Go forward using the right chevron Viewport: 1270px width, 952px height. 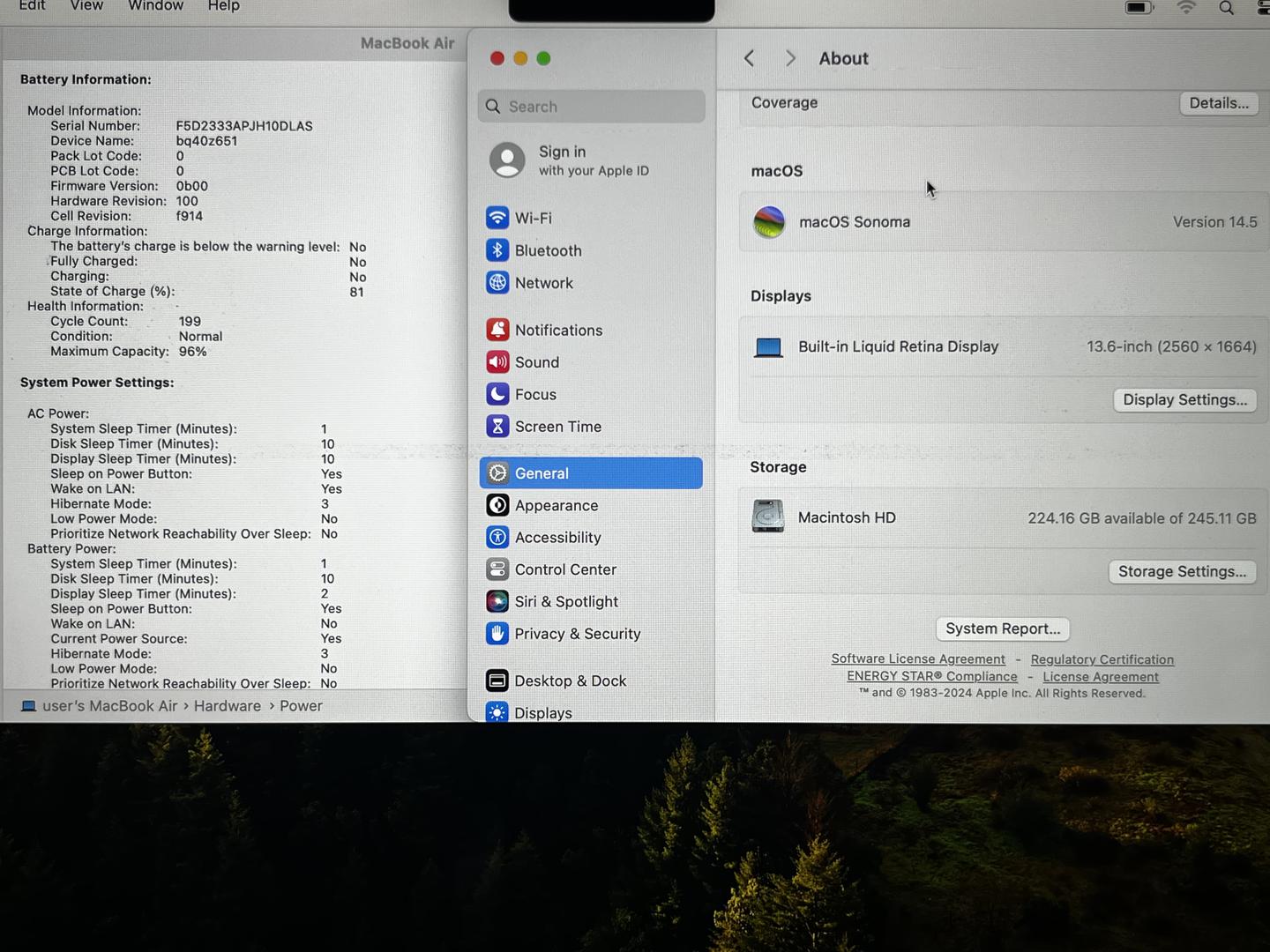click(790, 58)
